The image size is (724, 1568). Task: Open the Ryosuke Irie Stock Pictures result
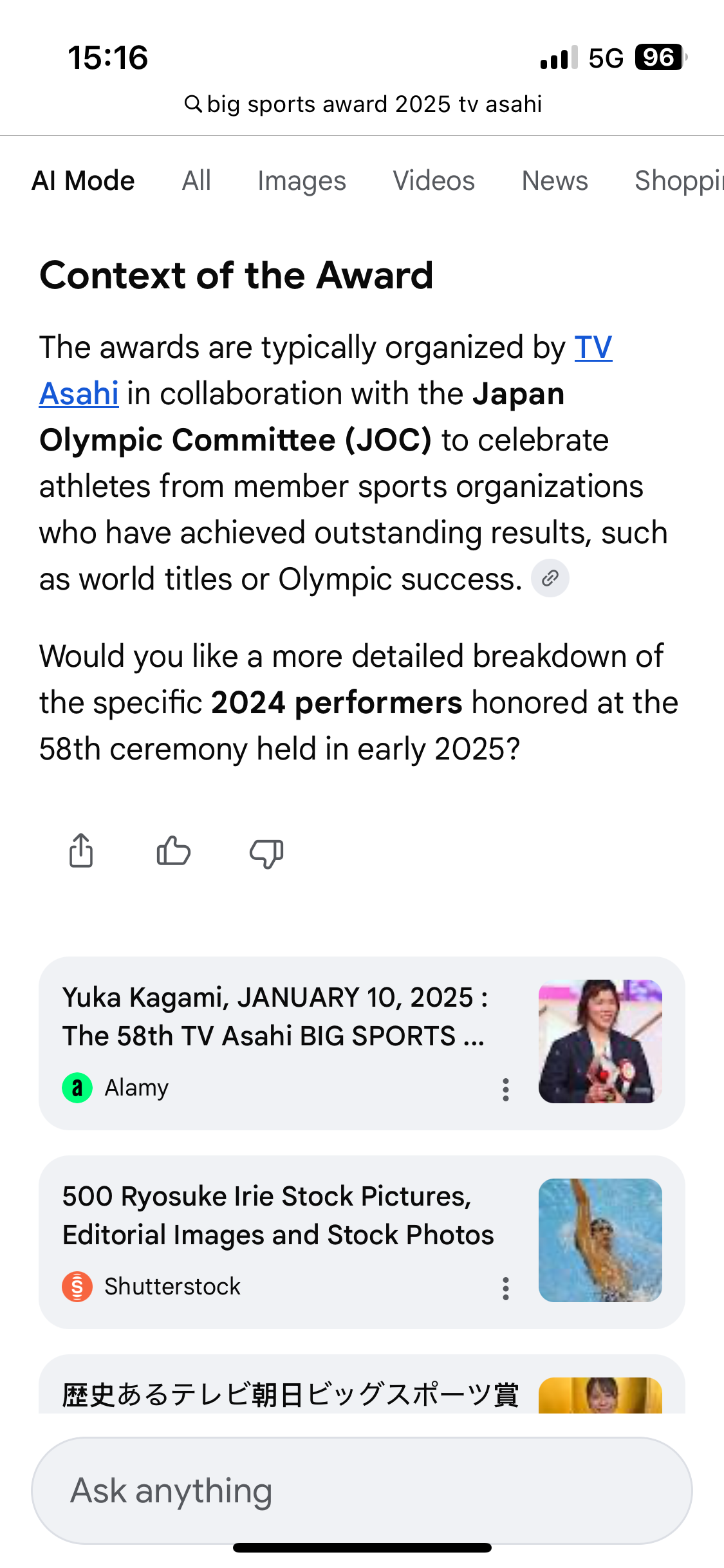pos(278,1215)
